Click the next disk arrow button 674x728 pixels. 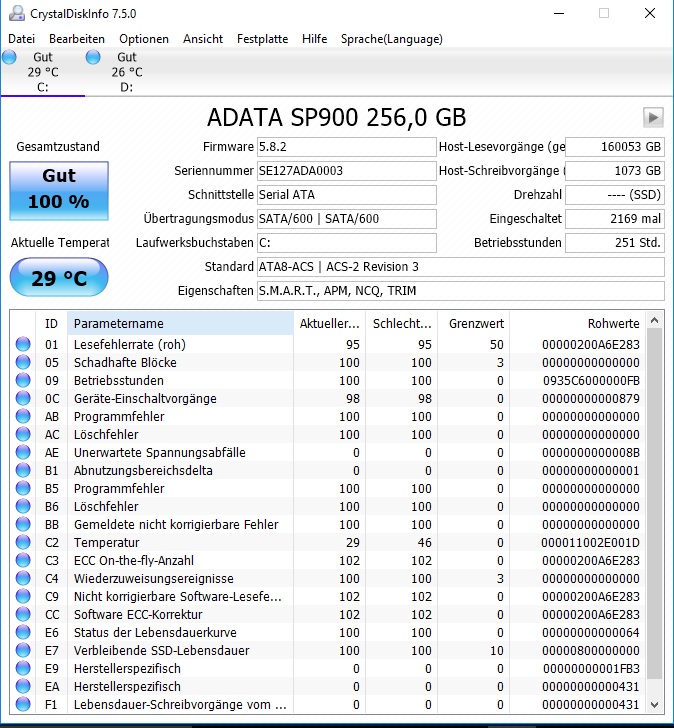pos(653,117)
